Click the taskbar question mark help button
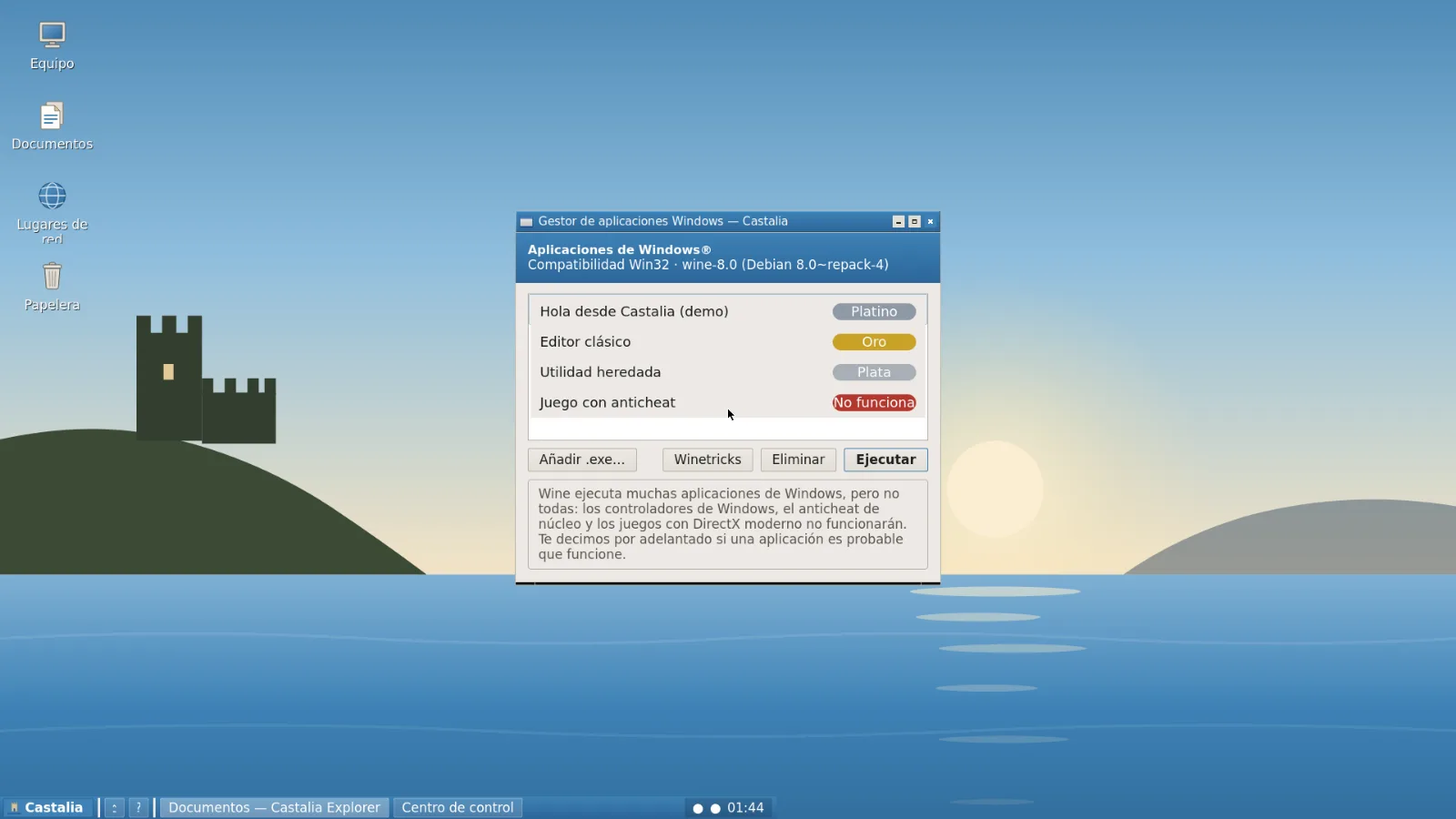The image size is (1456, 819). tap(138, 807)
